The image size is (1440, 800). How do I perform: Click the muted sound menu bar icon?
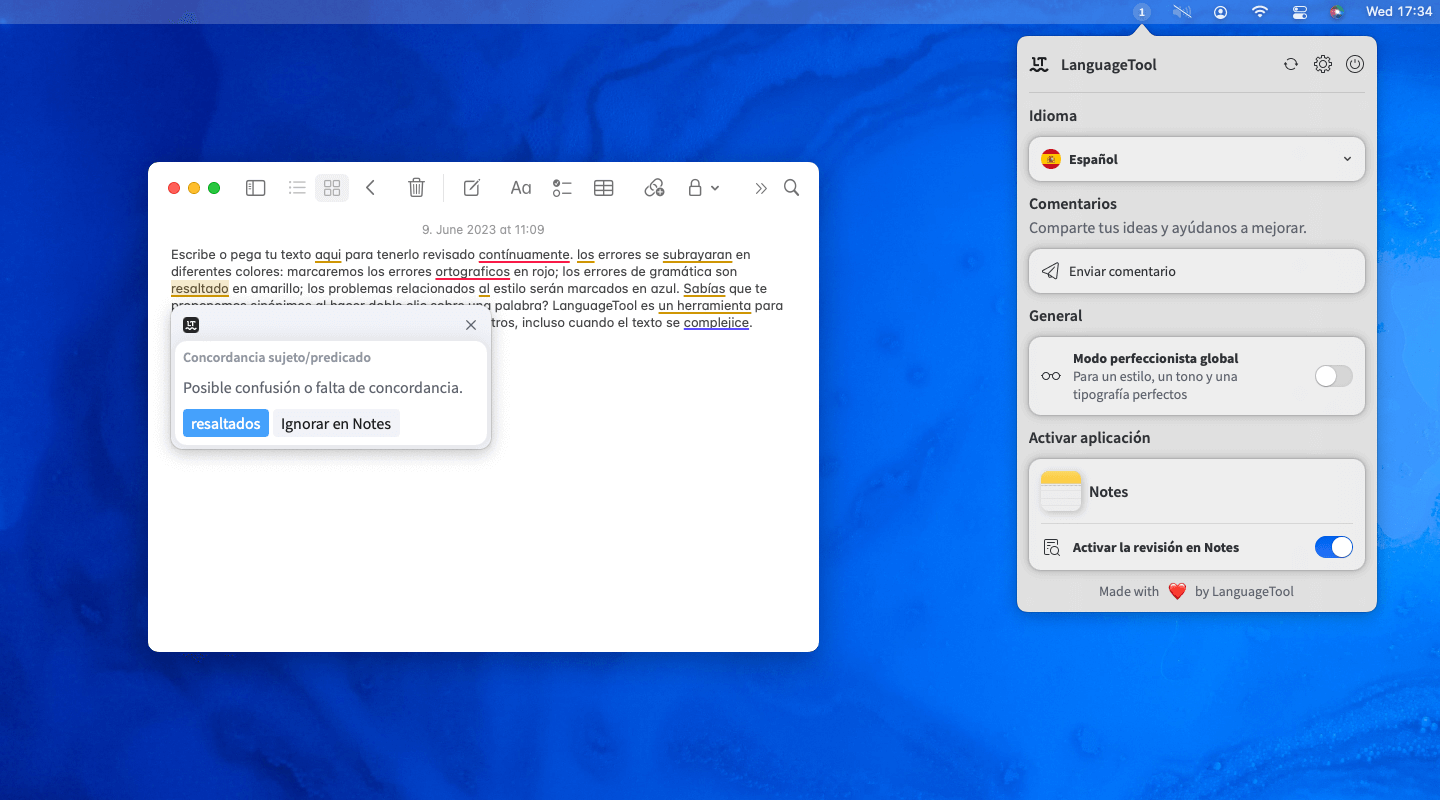coord(1183,12)
